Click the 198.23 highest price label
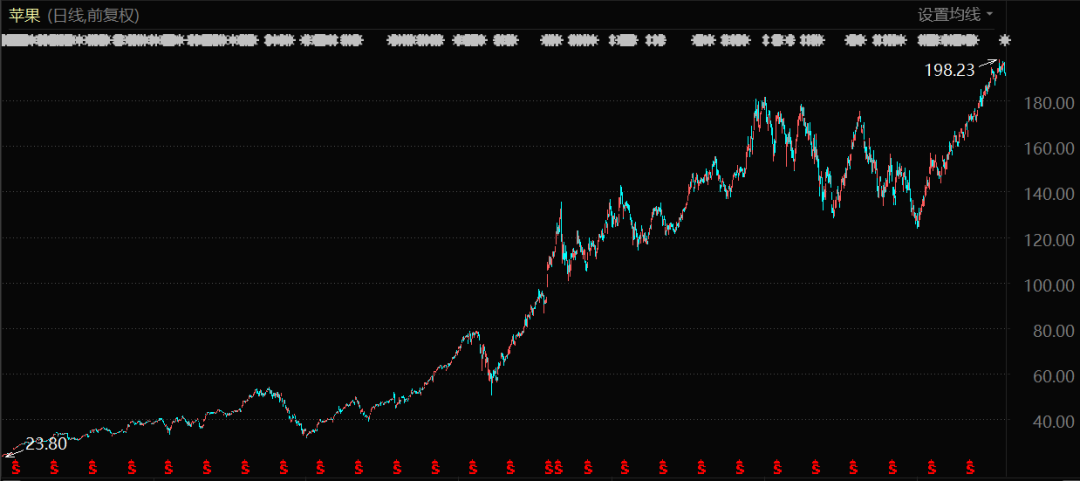 click(950, 70)
